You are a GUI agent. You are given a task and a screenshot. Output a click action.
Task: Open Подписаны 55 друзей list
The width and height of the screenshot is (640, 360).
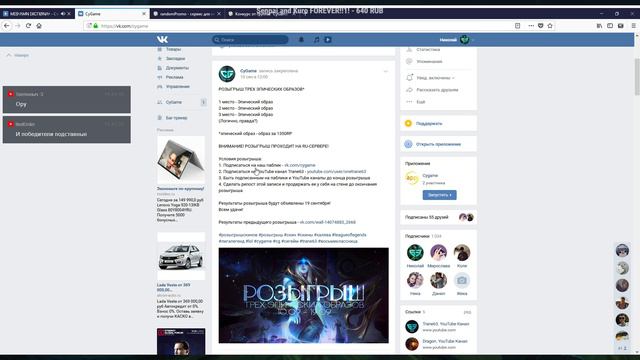[438, 217]
